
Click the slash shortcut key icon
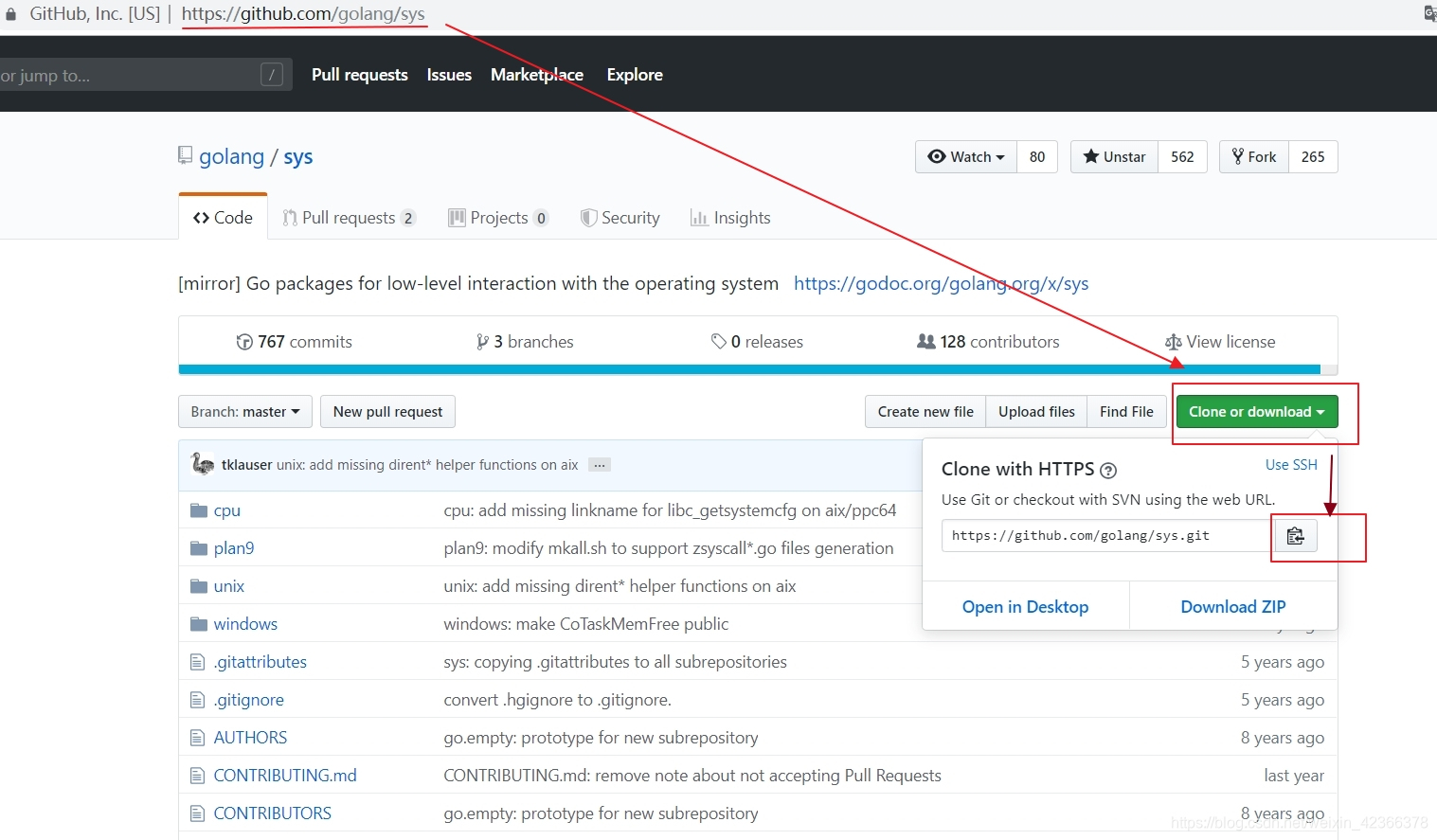tap(272, 75)
